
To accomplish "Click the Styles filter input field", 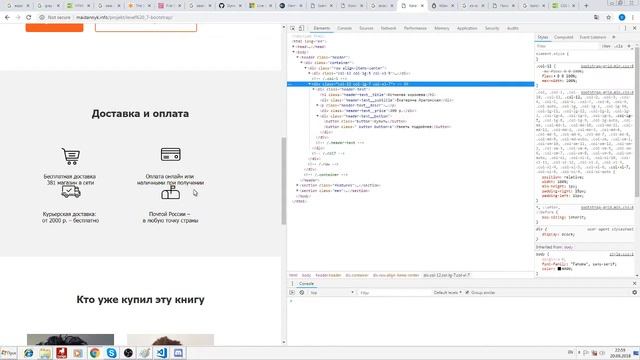I will [567, 46].
